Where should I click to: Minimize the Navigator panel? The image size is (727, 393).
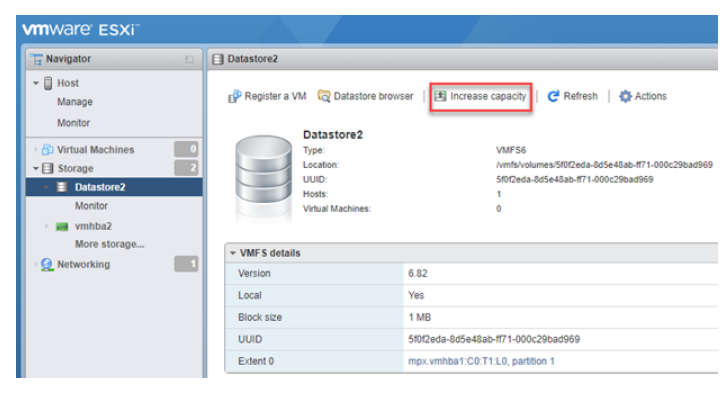[189, 59]
